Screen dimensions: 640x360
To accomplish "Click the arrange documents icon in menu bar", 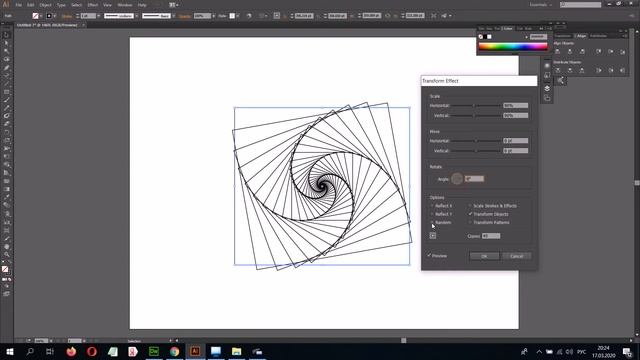I will click(x=173, y=5).
